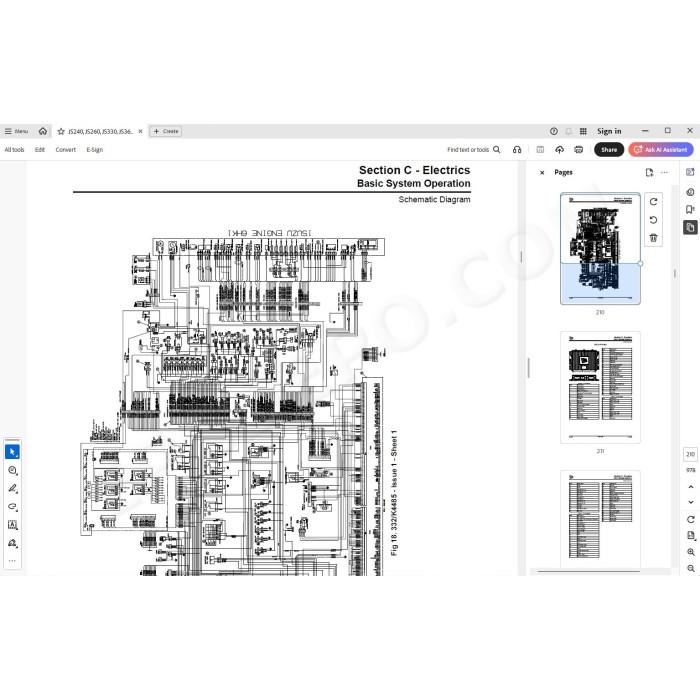This screenshot has height=700, width=700.
Task: Rotate the view with right rail rotate icon
Action: tap(691, 520)
